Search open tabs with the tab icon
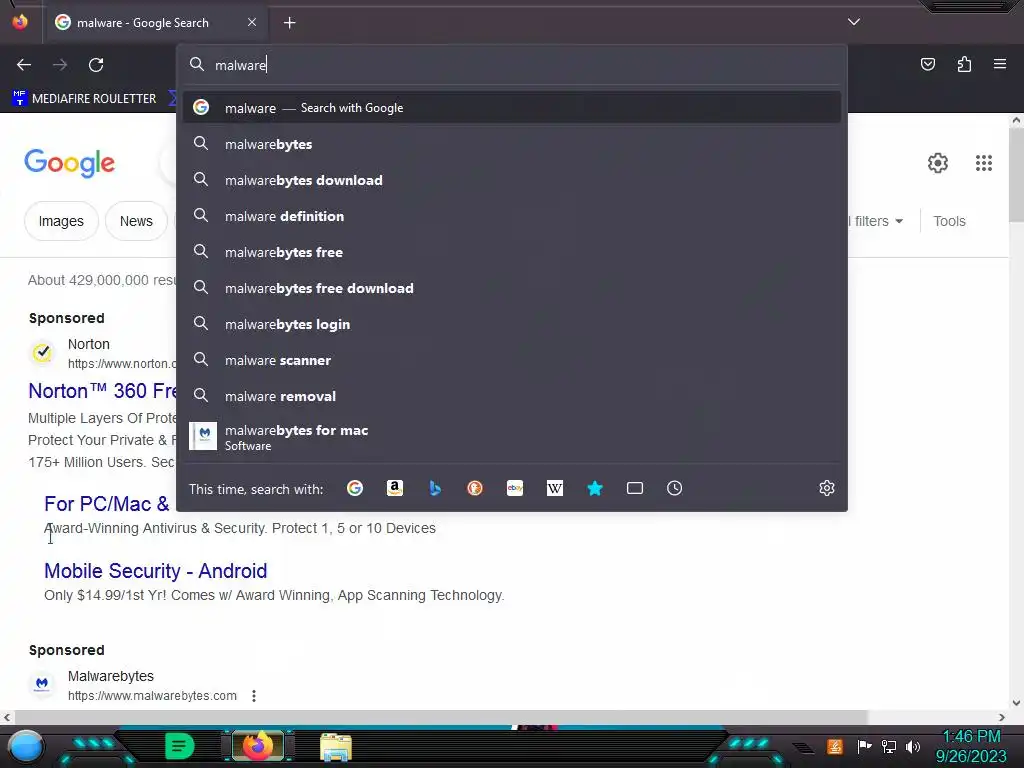 635,488
